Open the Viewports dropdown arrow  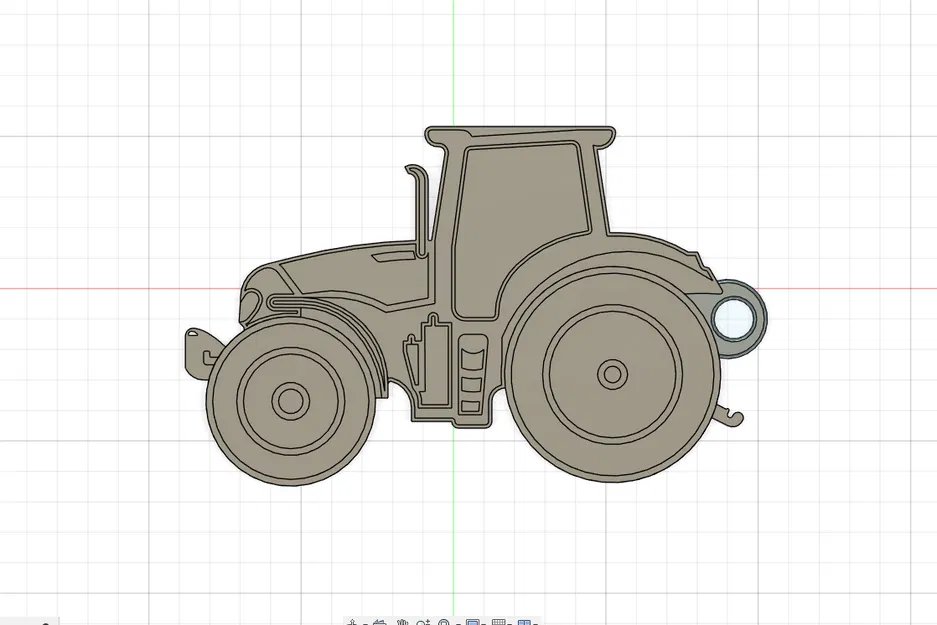(x=535, y=620)
